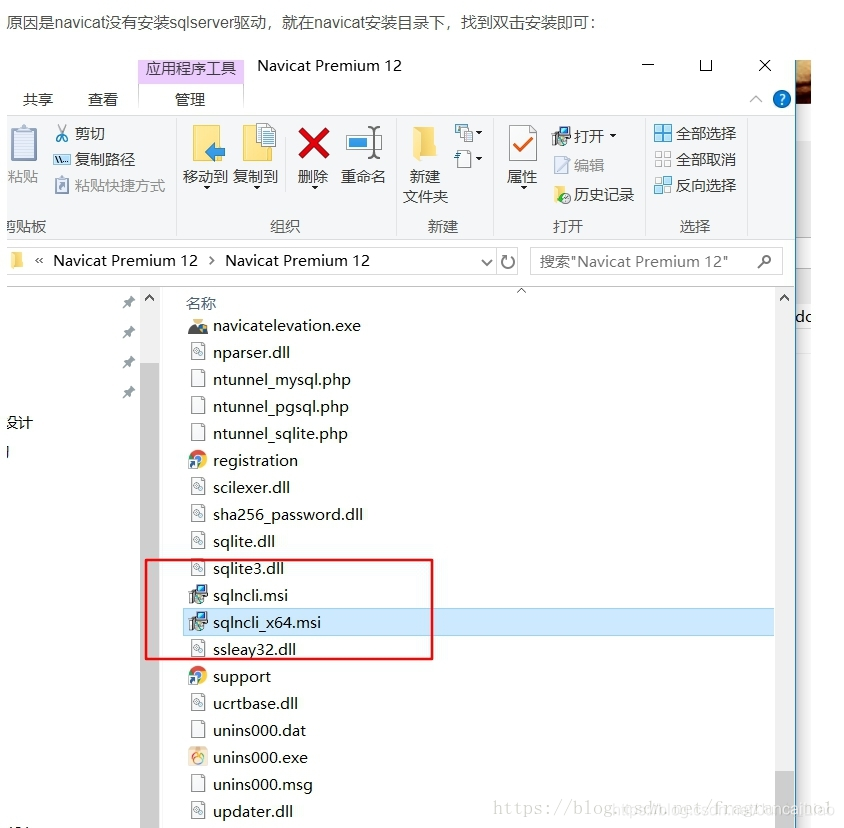Screen dimensions: 844x828
Task: Select unins000.msg file
Action: [x=262, y=784]
